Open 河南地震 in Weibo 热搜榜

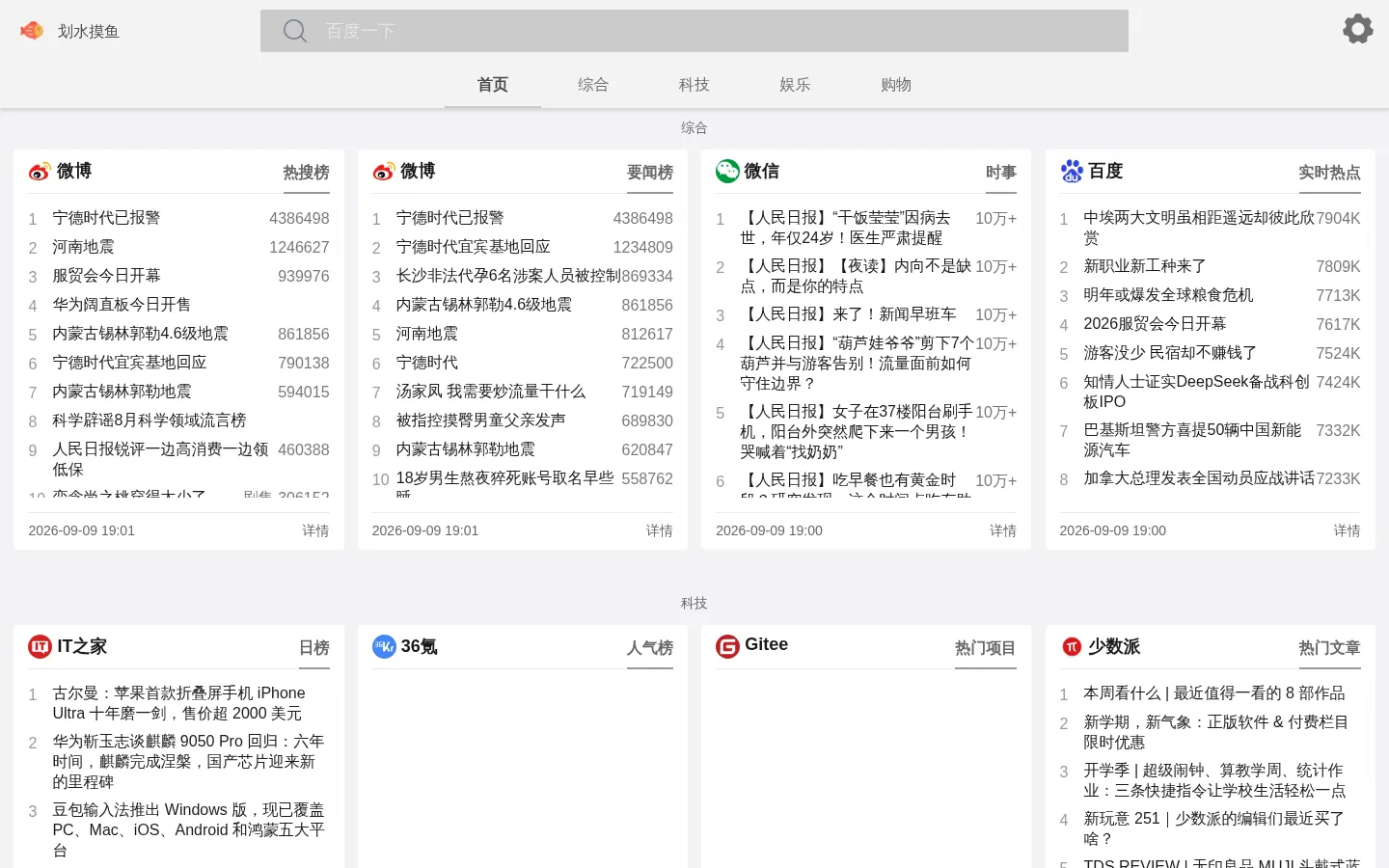coord(83,247)
